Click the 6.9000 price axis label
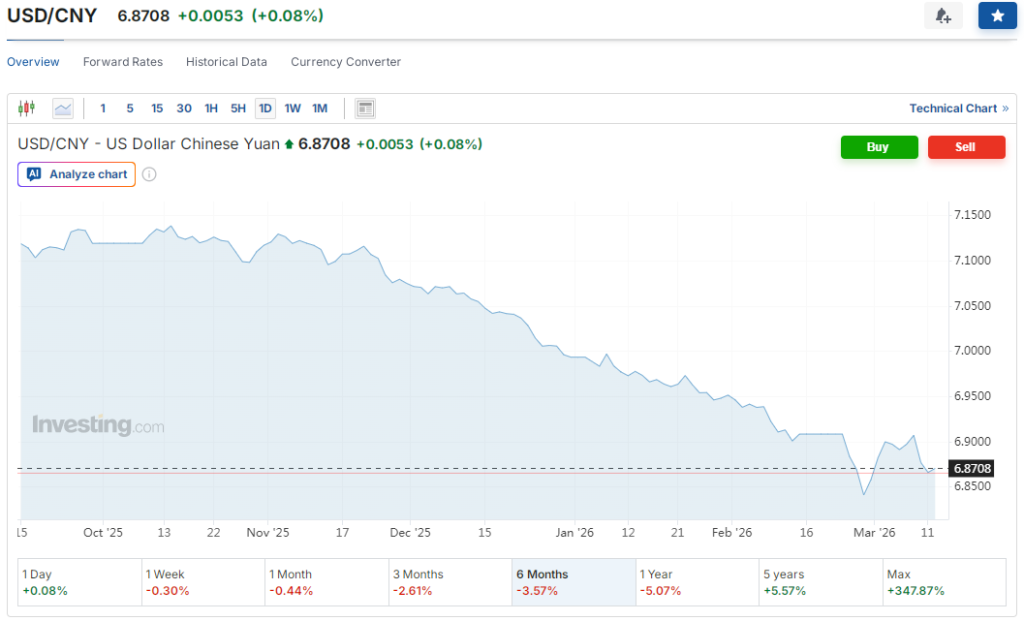This screenshot has width=1024, height=621. 972,441
